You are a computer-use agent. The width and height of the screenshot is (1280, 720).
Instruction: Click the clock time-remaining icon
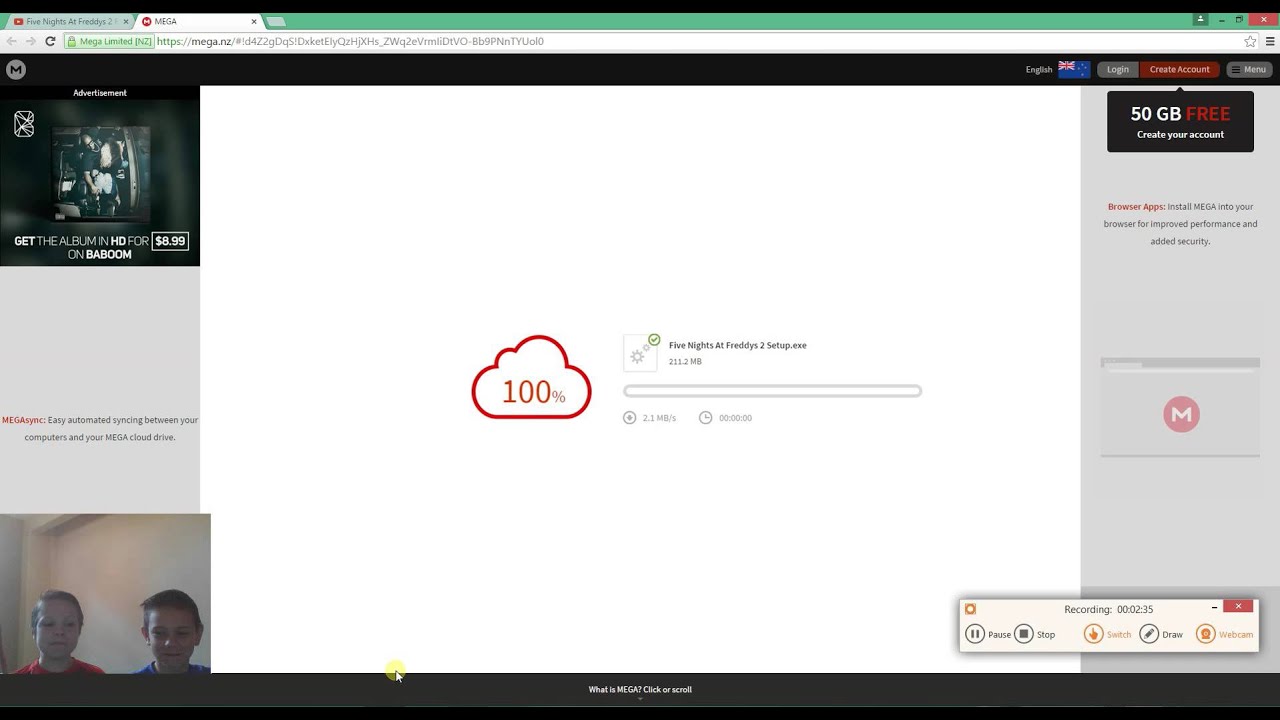(x=706, y=418)
